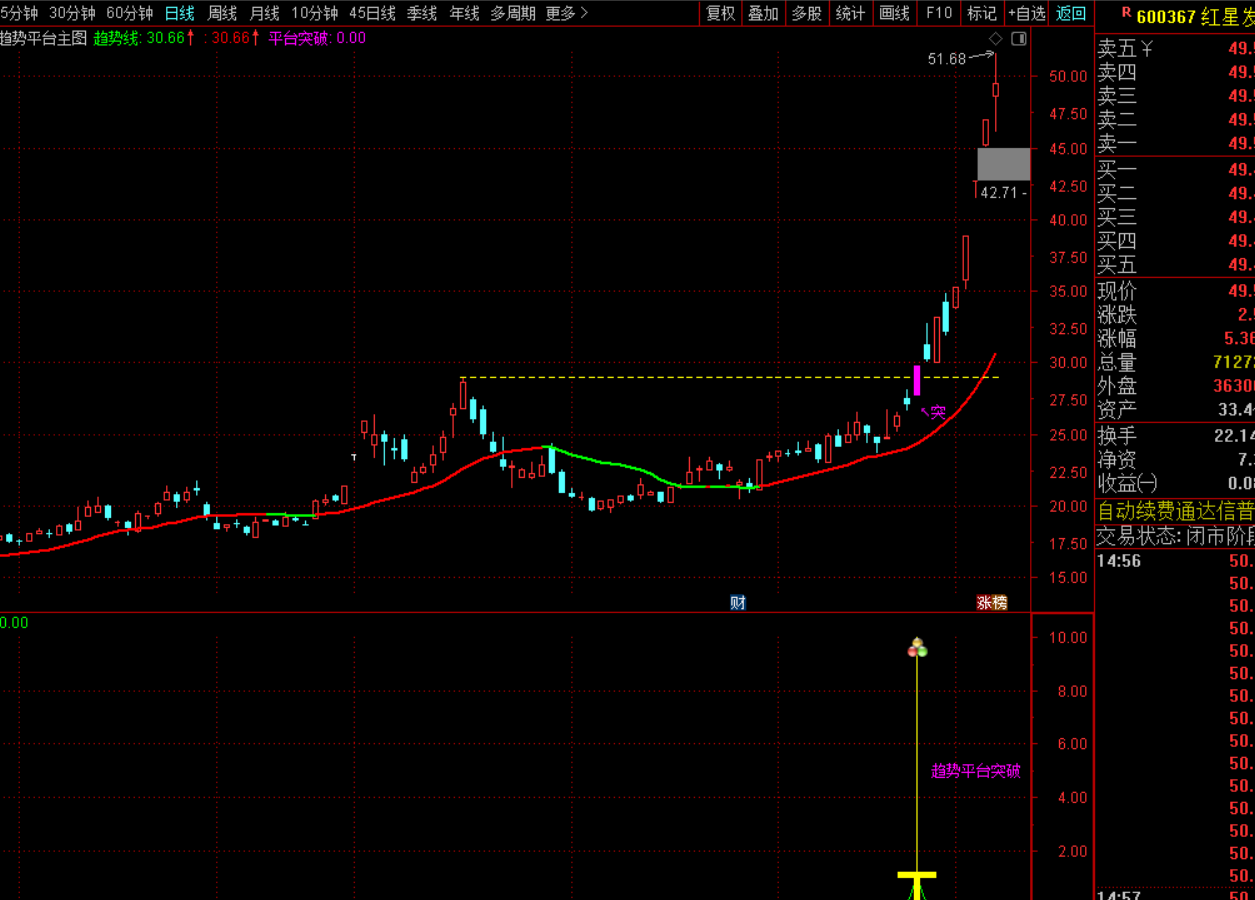Screen dimensions: 1255x900
Task: Switch to the 日线 daily period
Action: tap(179, 13)
